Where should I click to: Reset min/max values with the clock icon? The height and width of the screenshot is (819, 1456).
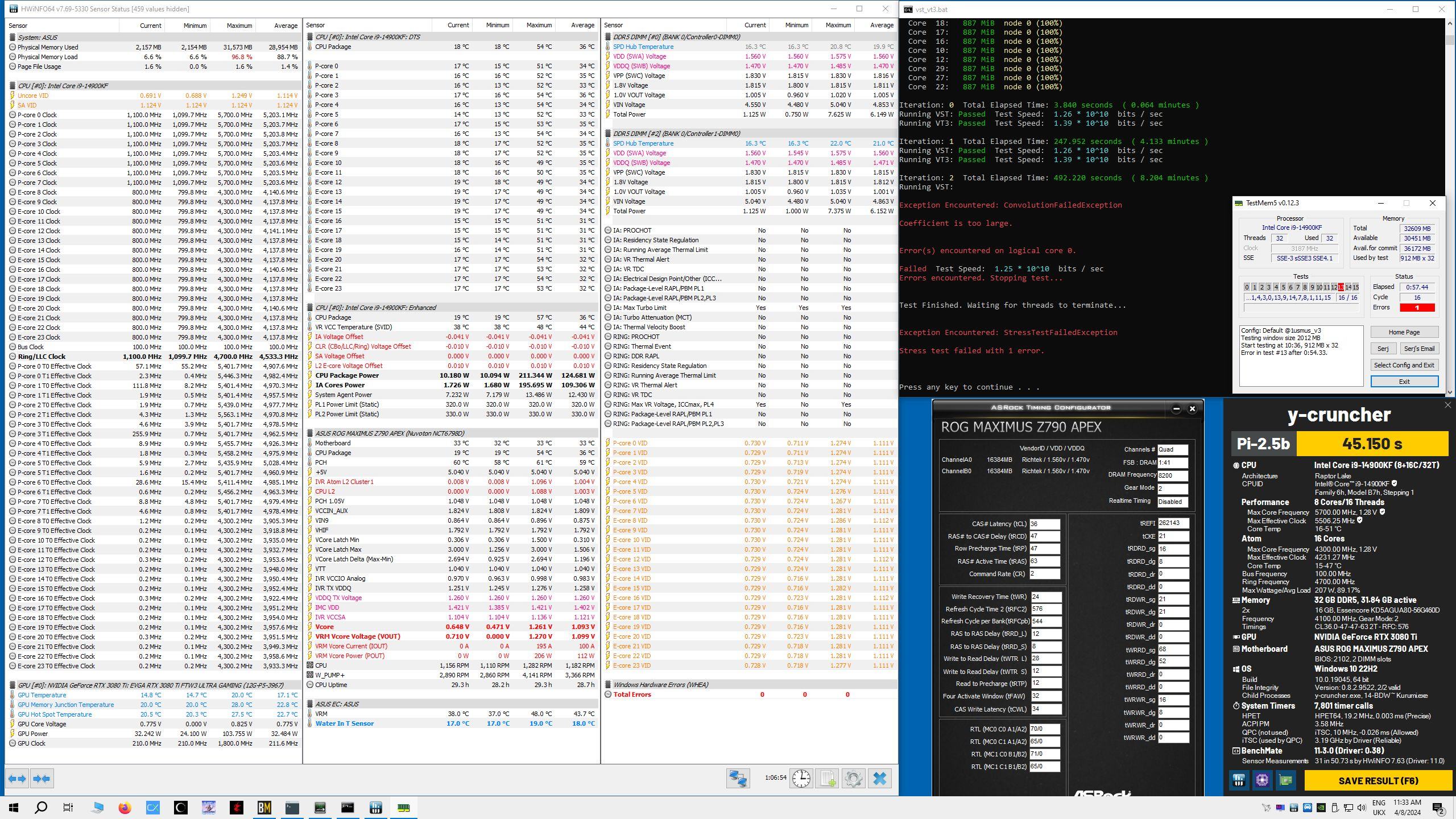pyautogui.click(x=801, y=779)
